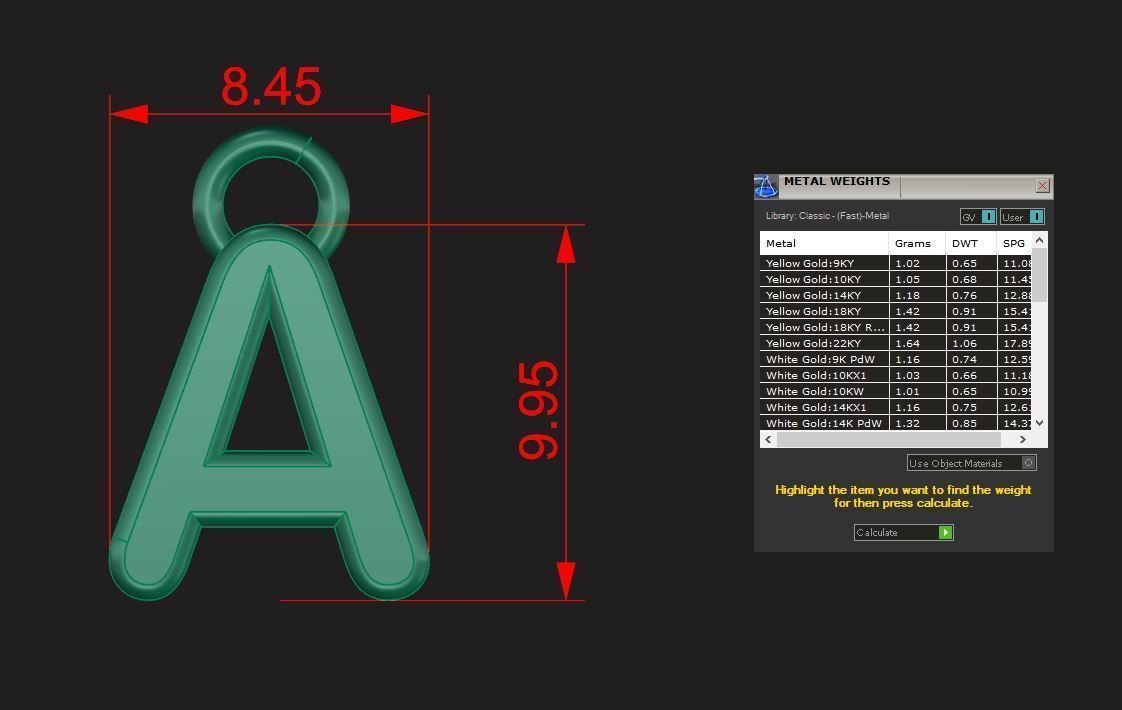1122x710 pixels.
Task: Click the table's scroll left arrow
Action: [769, 439]
